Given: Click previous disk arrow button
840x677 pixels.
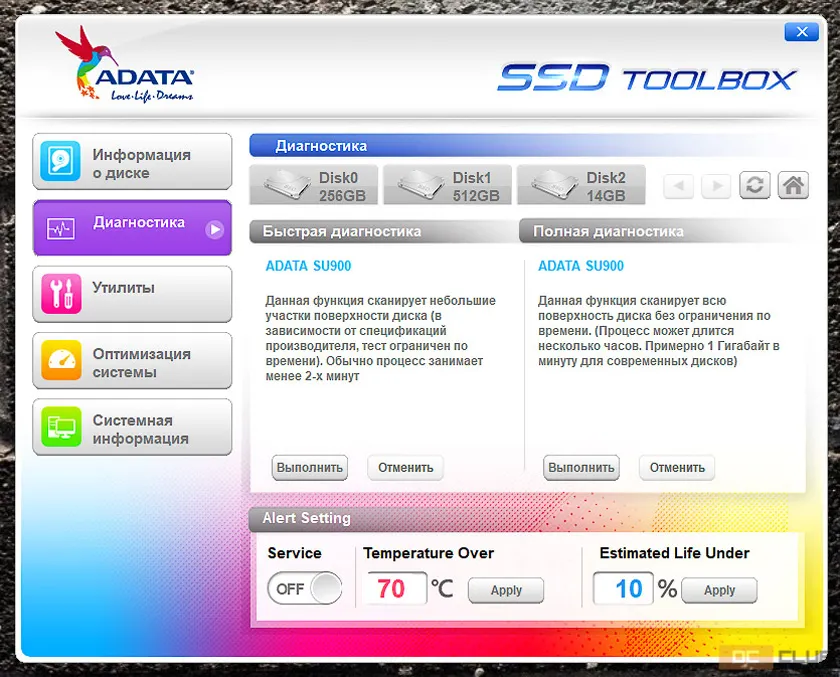Looking at the screenshot, I should (679, 186).
